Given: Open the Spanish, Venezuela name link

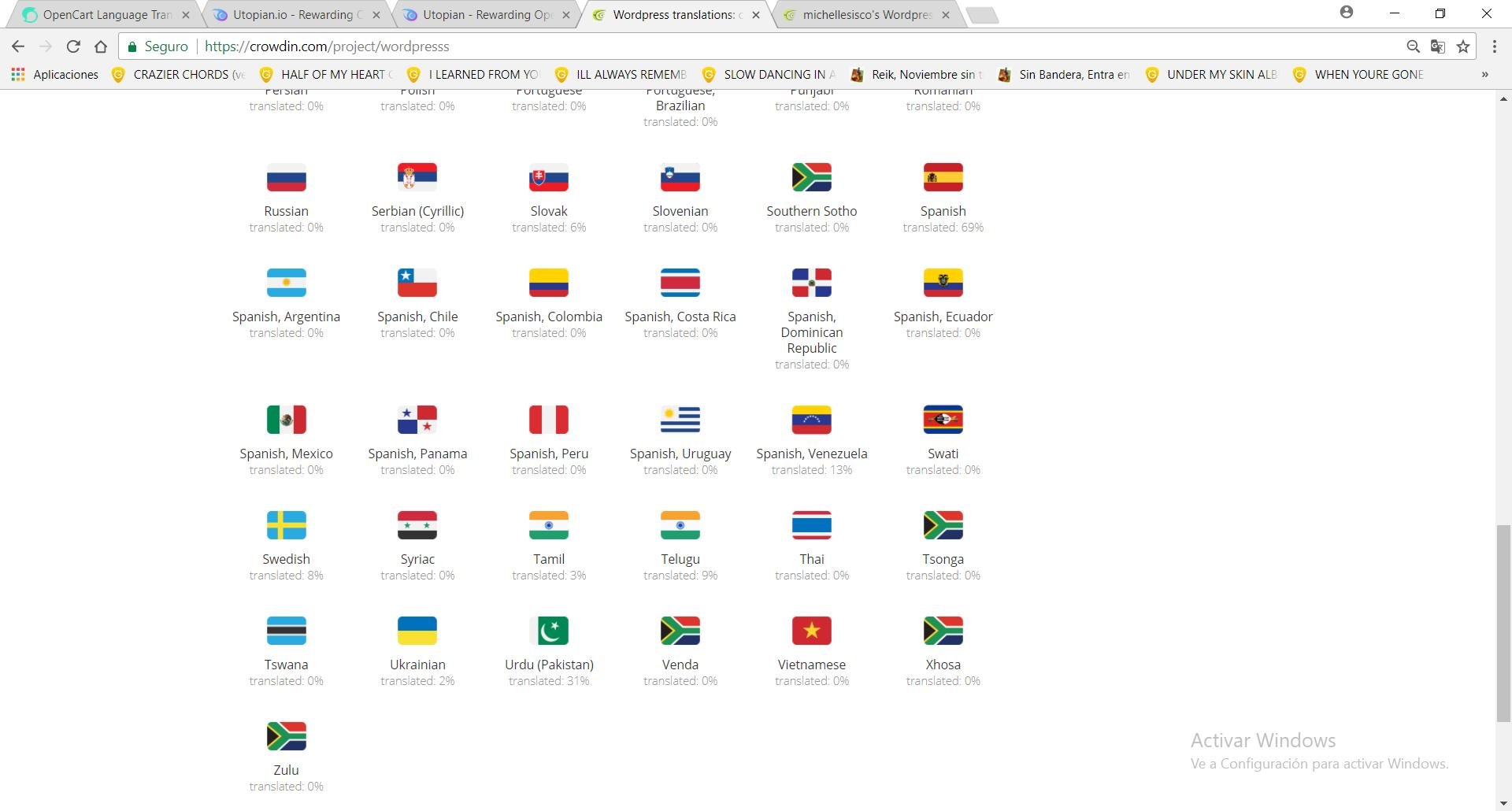Looking at the screenshot, I should [812, 454].
